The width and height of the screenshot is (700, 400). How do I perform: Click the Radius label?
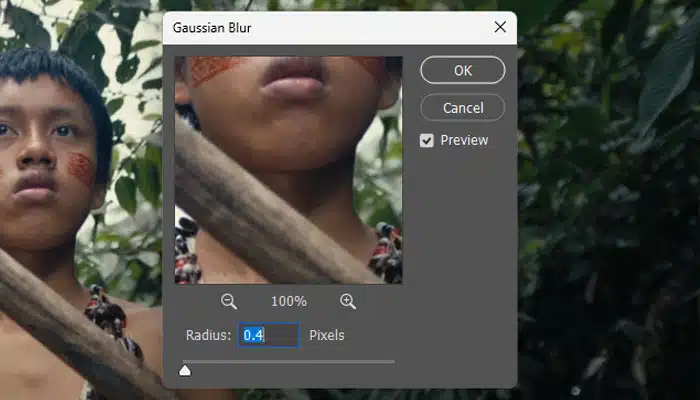pyautogui.click(x=208, y=336)
